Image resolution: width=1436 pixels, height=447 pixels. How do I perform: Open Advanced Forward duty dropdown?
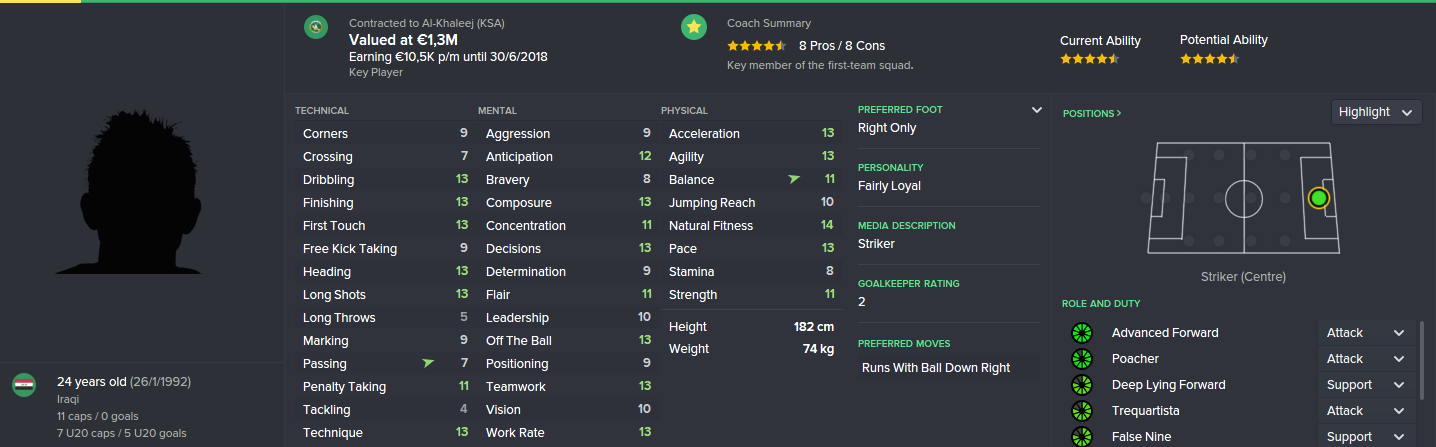[1366, 333]
